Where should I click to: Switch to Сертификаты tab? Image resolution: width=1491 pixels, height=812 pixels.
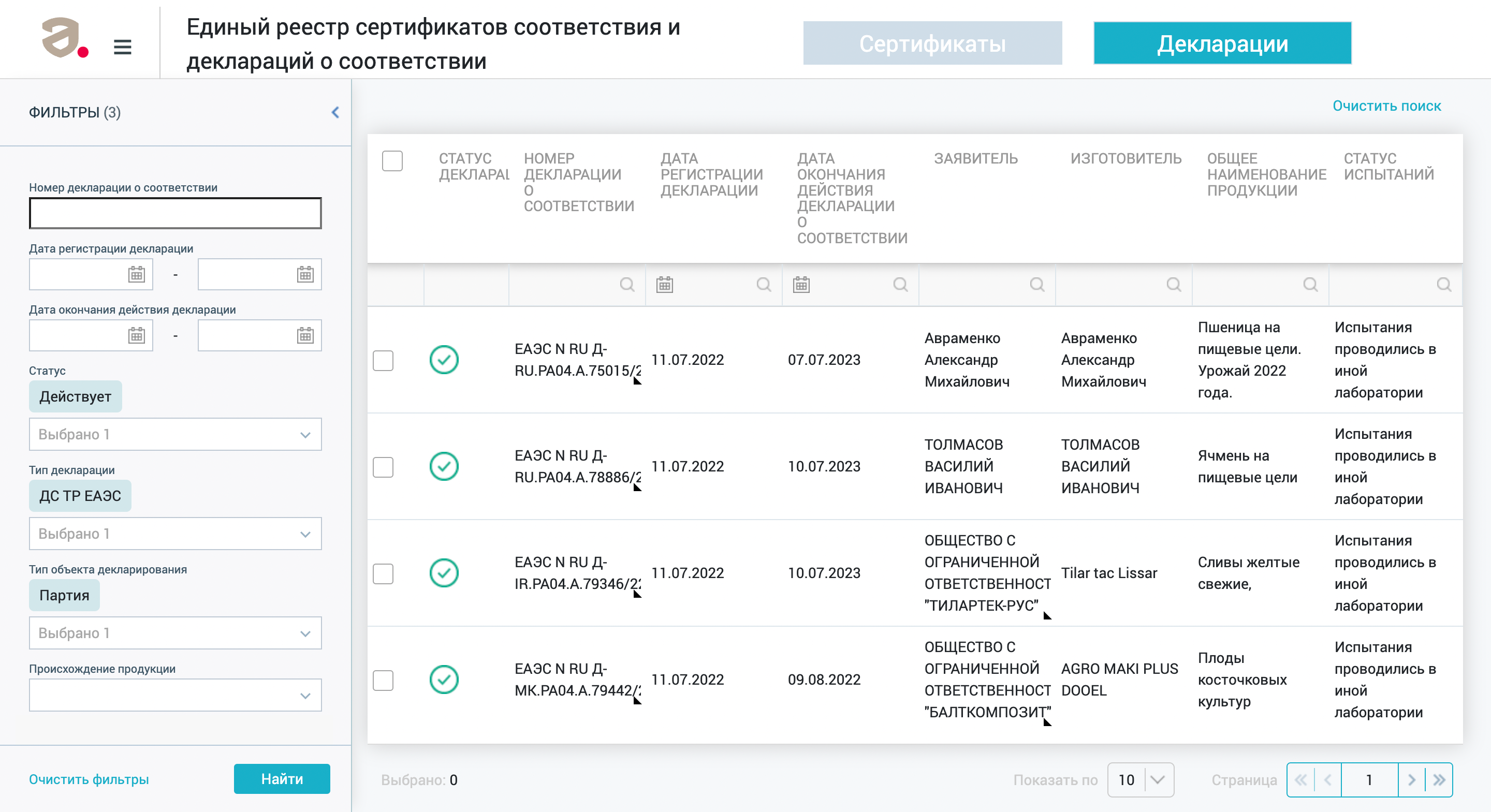coord(932,43)
